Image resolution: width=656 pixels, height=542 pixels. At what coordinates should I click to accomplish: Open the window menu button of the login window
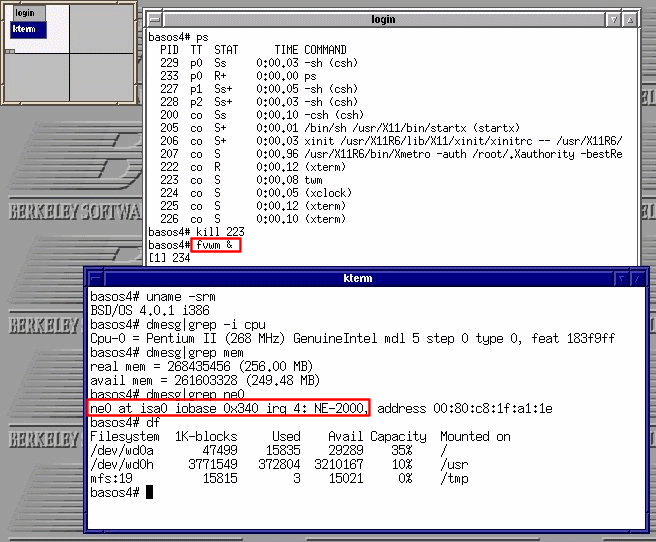click(155, 19)
